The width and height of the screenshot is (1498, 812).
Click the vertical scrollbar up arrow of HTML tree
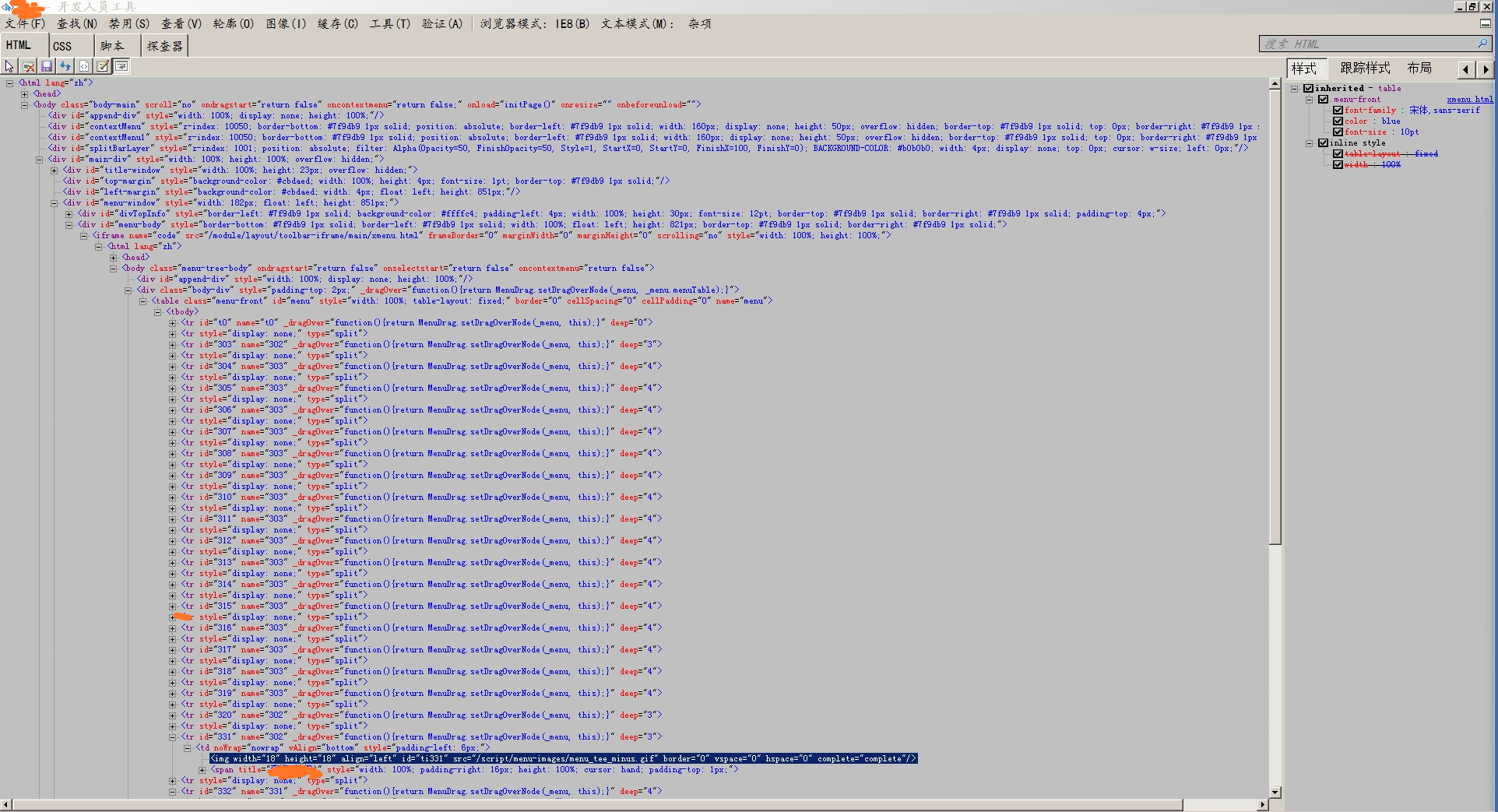1275,83
